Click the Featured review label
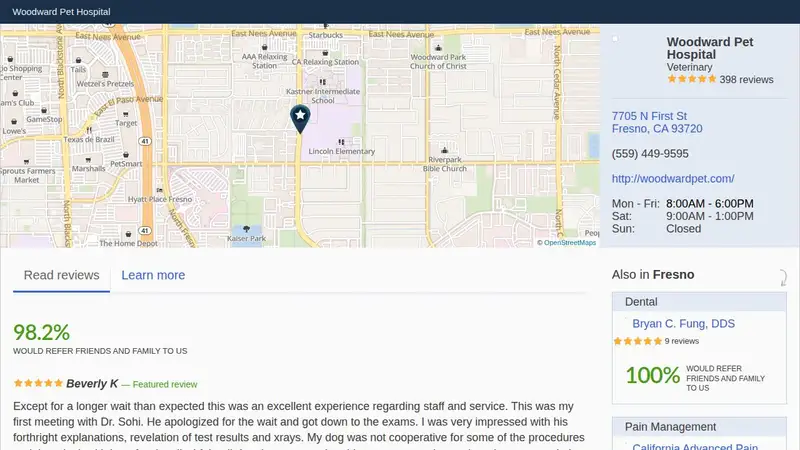 click(164, 385)
